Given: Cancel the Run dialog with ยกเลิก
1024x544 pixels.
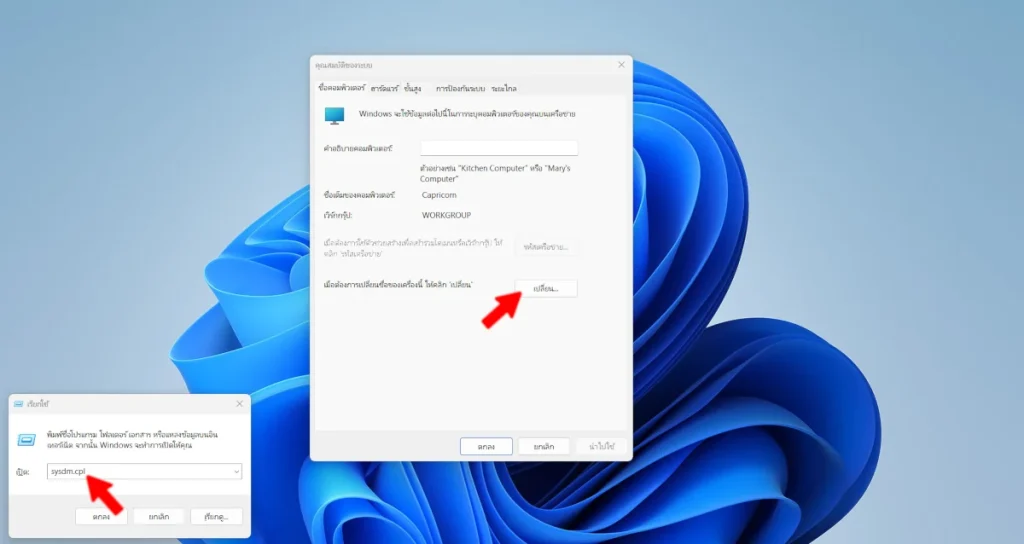Looking at the screenshot, I should 159,516.
